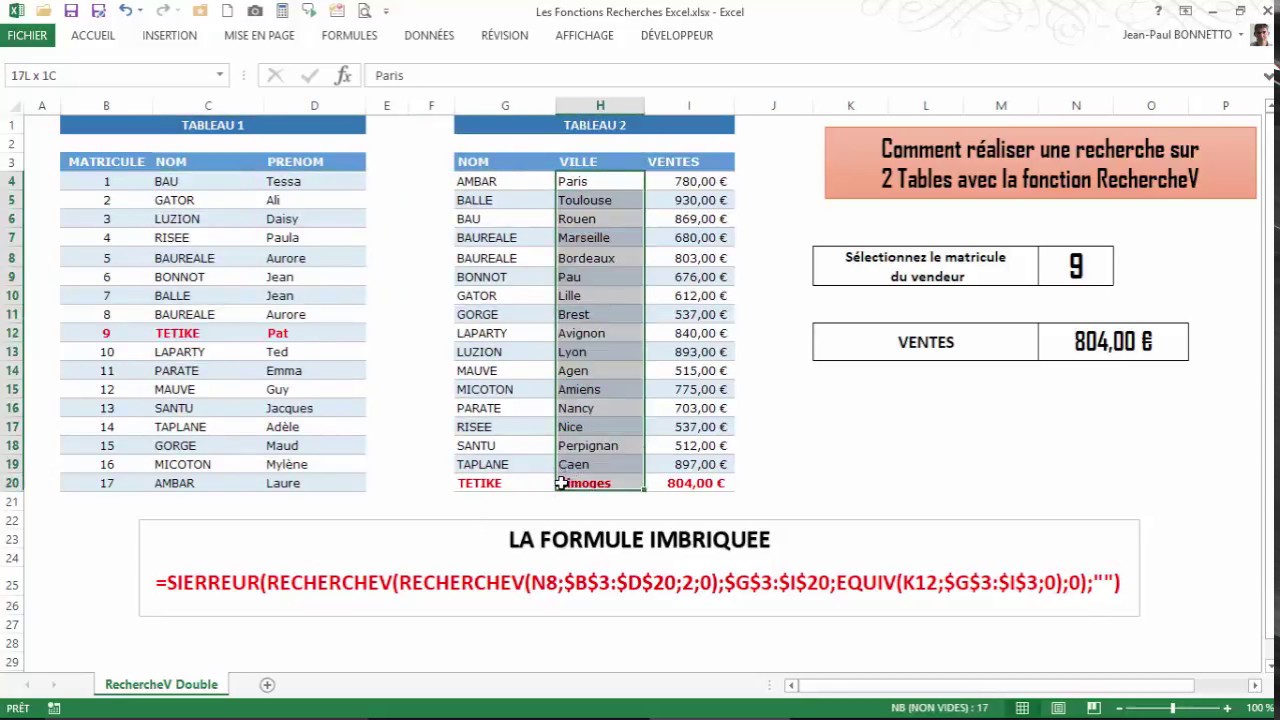Screen dimensions: 1280x720
Task: Click the Name Box showing 17L x 1C
Action: point(107,75)
